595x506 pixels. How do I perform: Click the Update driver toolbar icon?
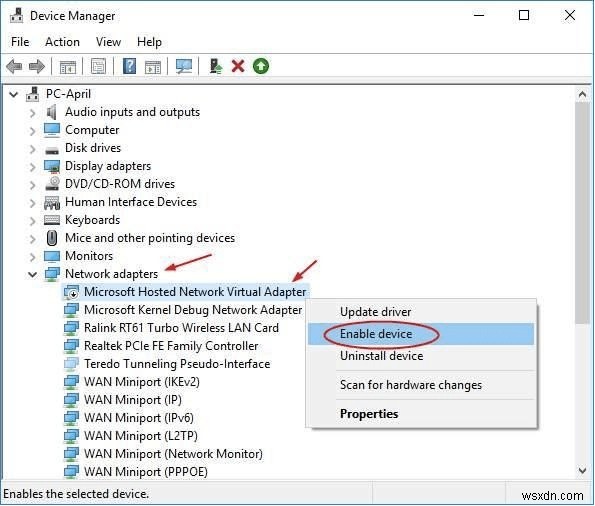coord(216,66)
